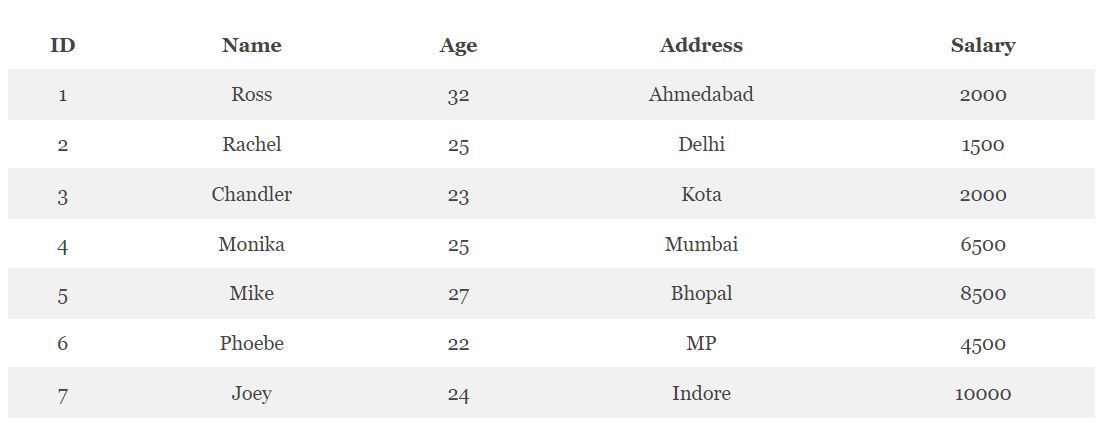1105x429 pixels.
Task: Select the Address column header
Action: pos(701,45)
